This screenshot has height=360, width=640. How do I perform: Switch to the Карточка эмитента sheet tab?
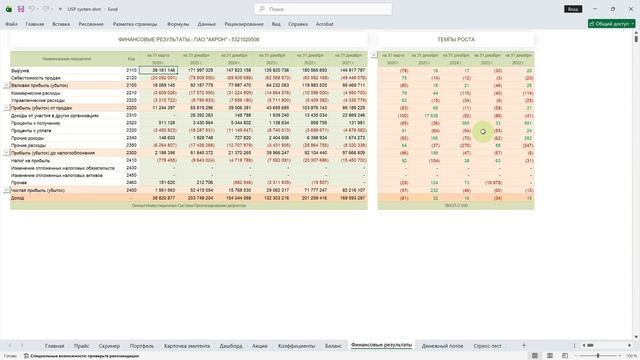pyautogui.click(x=187, y=346)
